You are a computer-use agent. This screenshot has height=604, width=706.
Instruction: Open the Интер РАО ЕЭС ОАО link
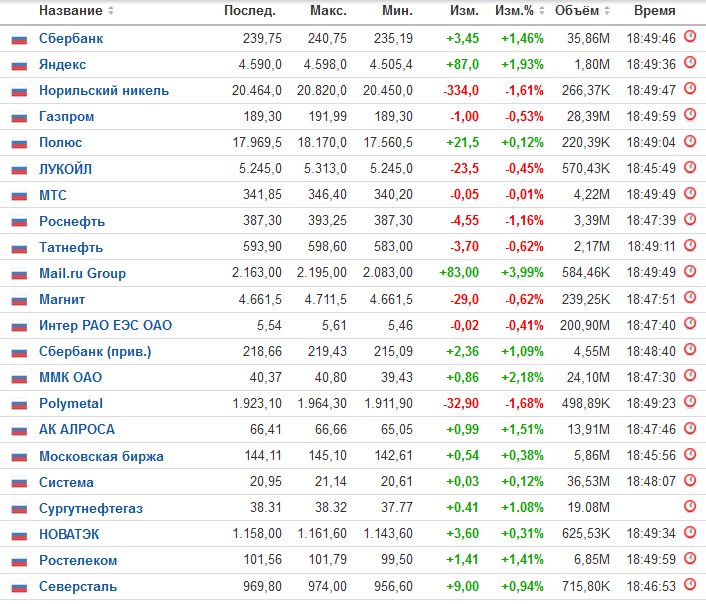(x=105, y=326)
